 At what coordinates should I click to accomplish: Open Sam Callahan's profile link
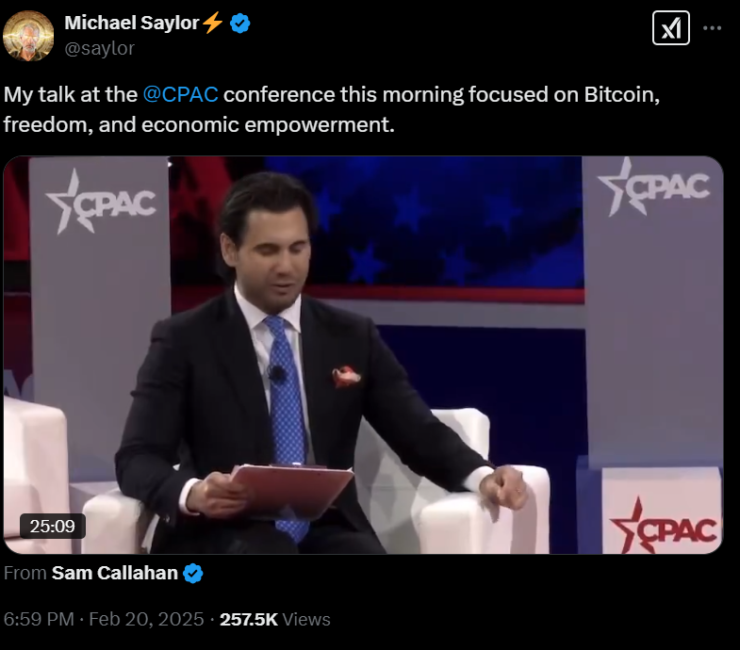click(115, 573)
